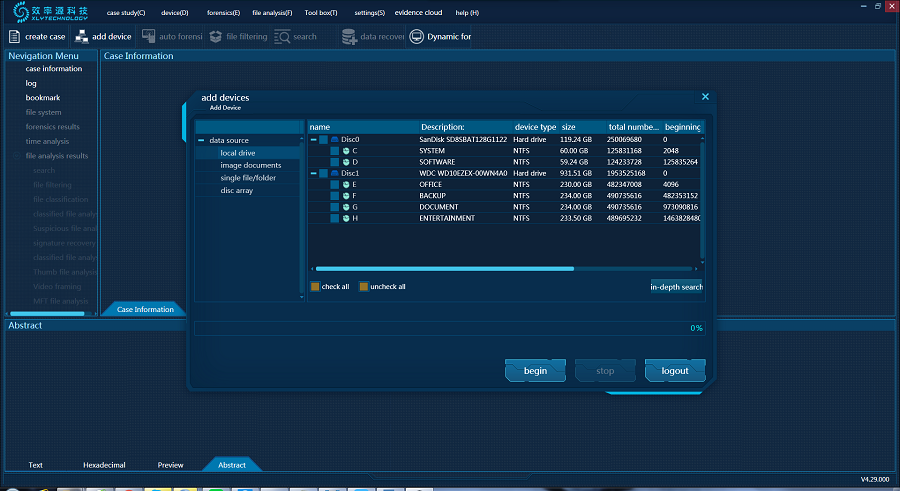Click the in-depth search button
900x491 pixels.
[677, 287]
